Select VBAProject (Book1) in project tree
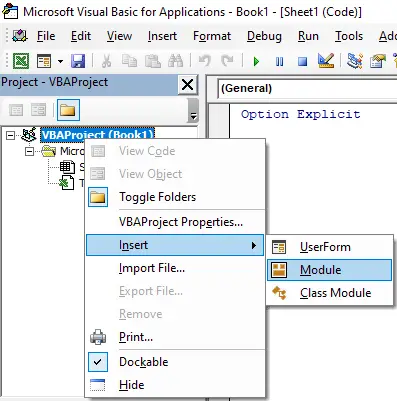The image size is (397, 401). click(97, 135)
